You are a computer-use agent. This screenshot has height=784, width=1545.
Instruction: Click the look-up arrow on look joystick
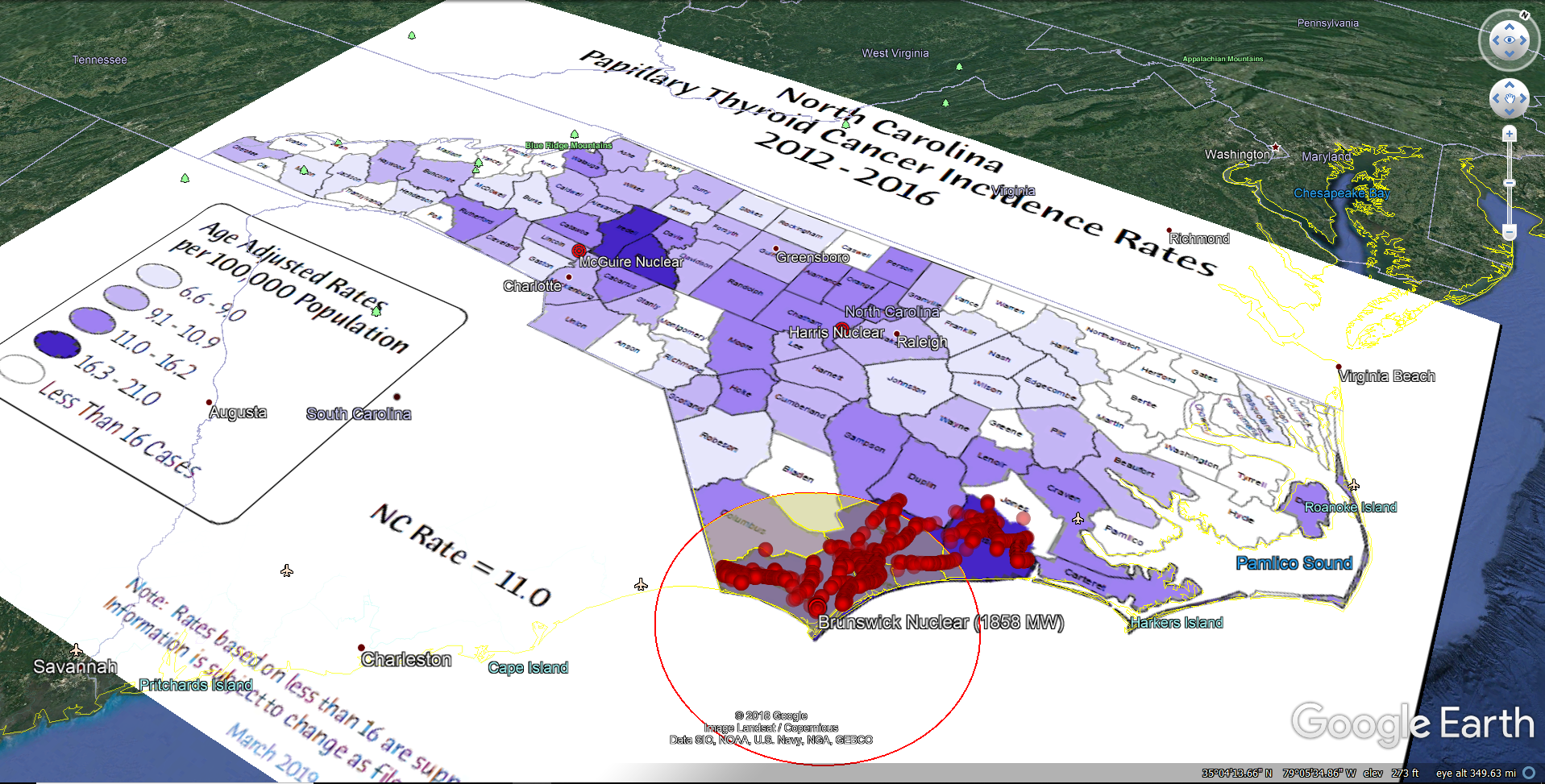[1510, 27]
